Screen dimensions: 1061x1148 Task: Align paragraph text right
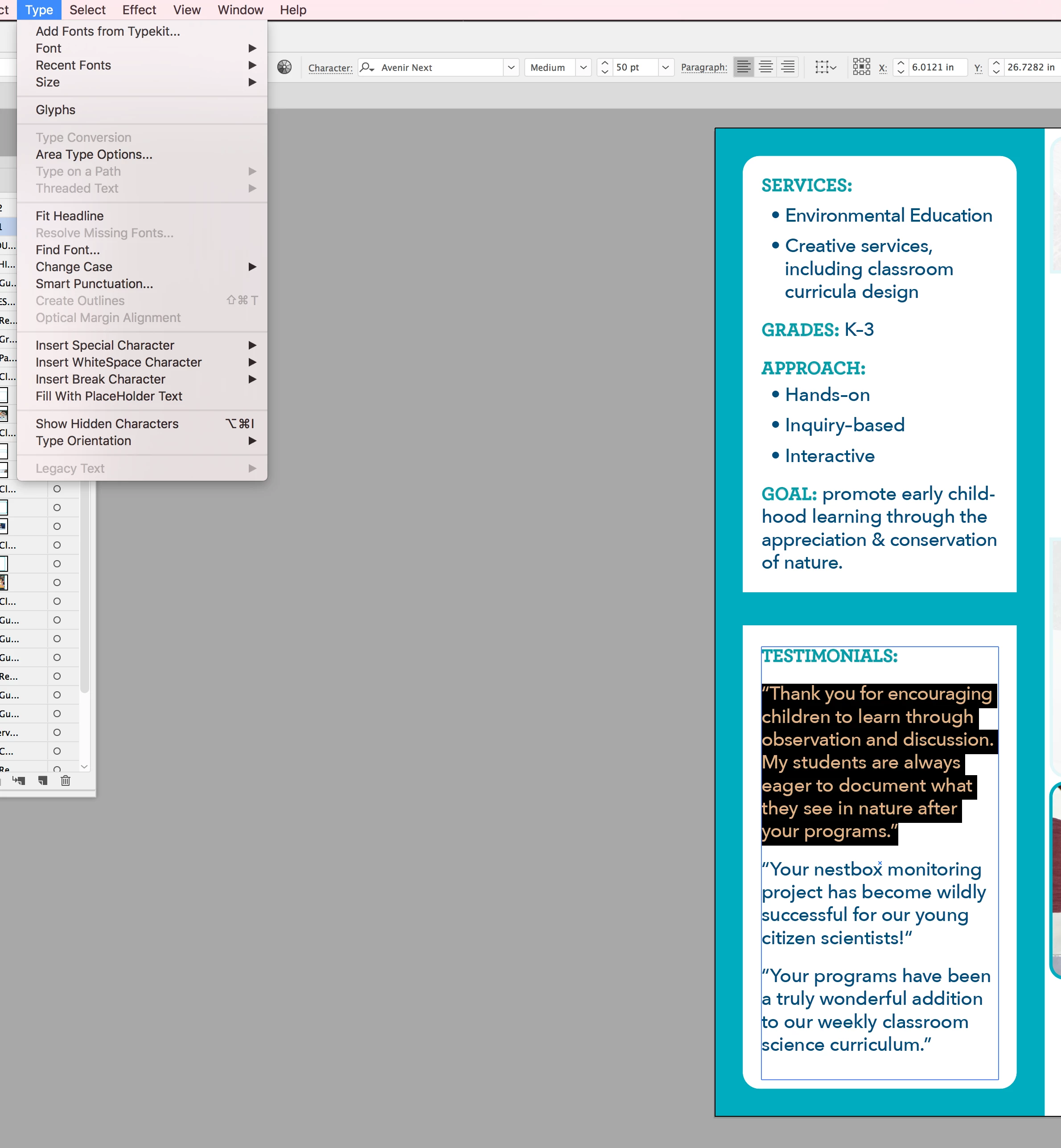788,67
